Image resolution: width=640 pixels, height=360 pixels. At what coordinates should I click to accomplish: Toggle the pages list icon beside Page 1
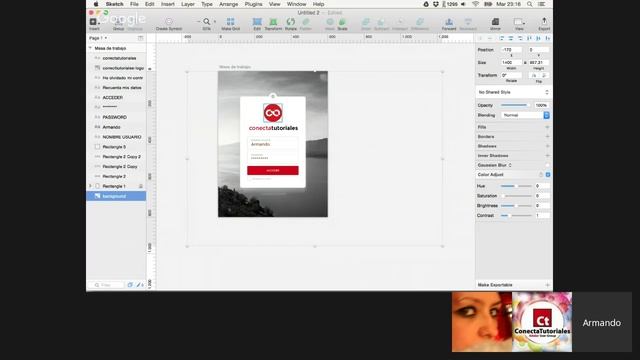140,38
